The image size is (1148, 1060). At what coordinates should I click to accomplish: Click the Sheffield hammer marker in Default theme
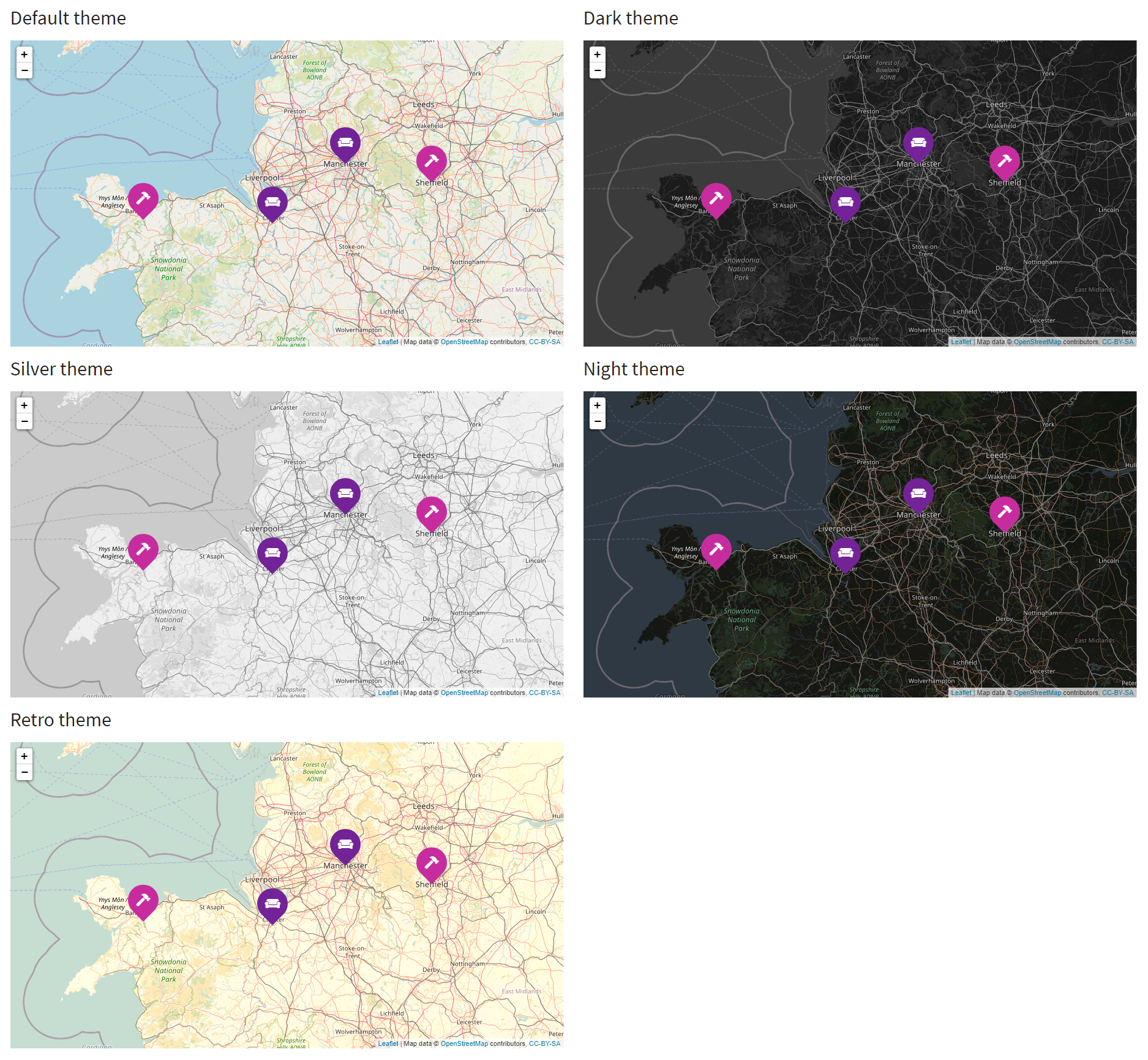click(432, 163)
